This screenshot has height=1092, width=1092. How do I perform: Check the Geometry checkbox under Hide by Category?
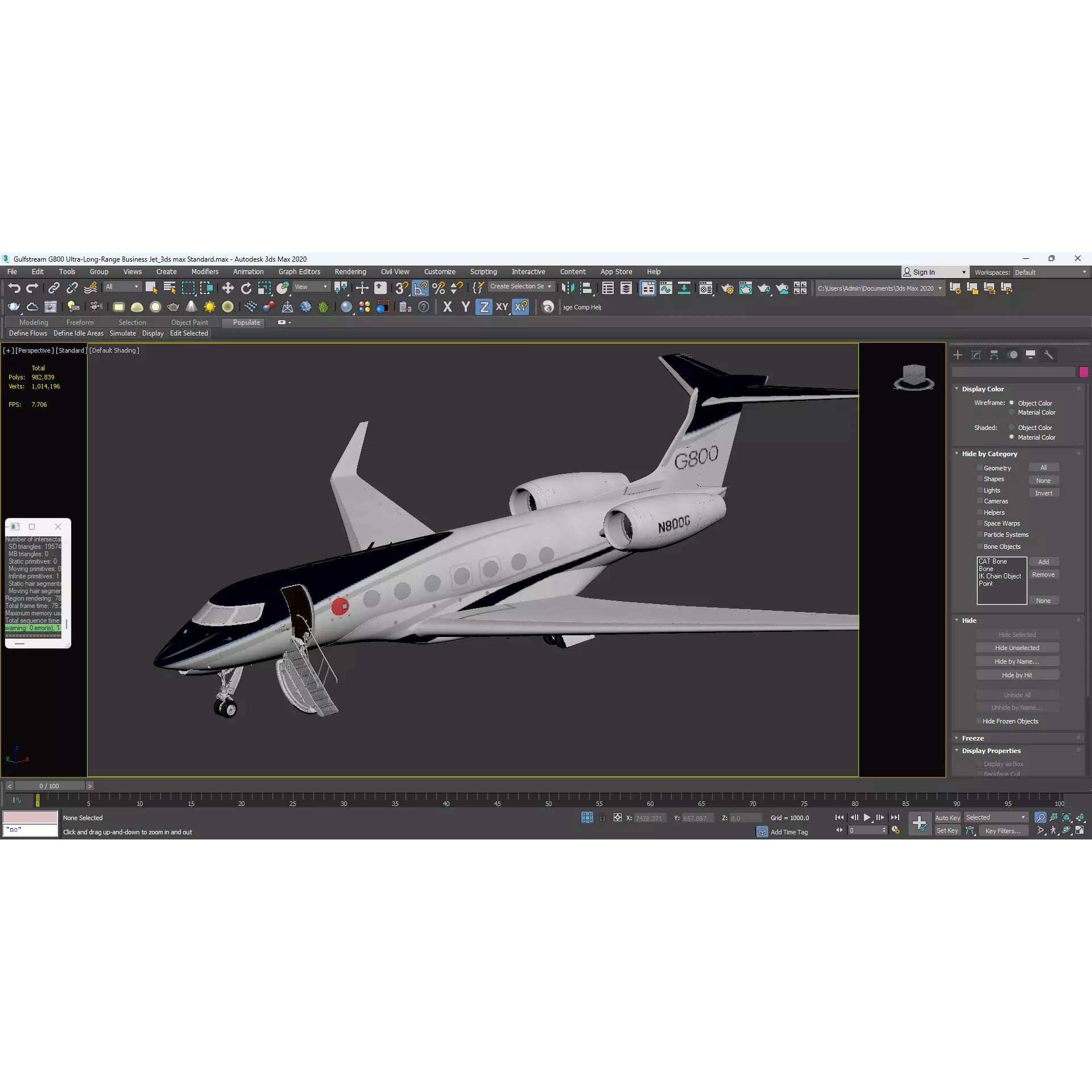click(979, 468)
